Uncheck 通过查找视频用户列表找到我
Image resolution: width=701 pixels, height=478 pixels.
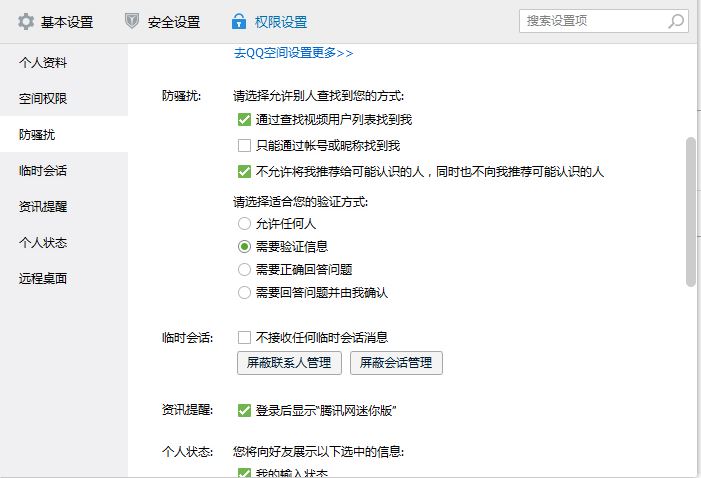click(x=244, y=120)
